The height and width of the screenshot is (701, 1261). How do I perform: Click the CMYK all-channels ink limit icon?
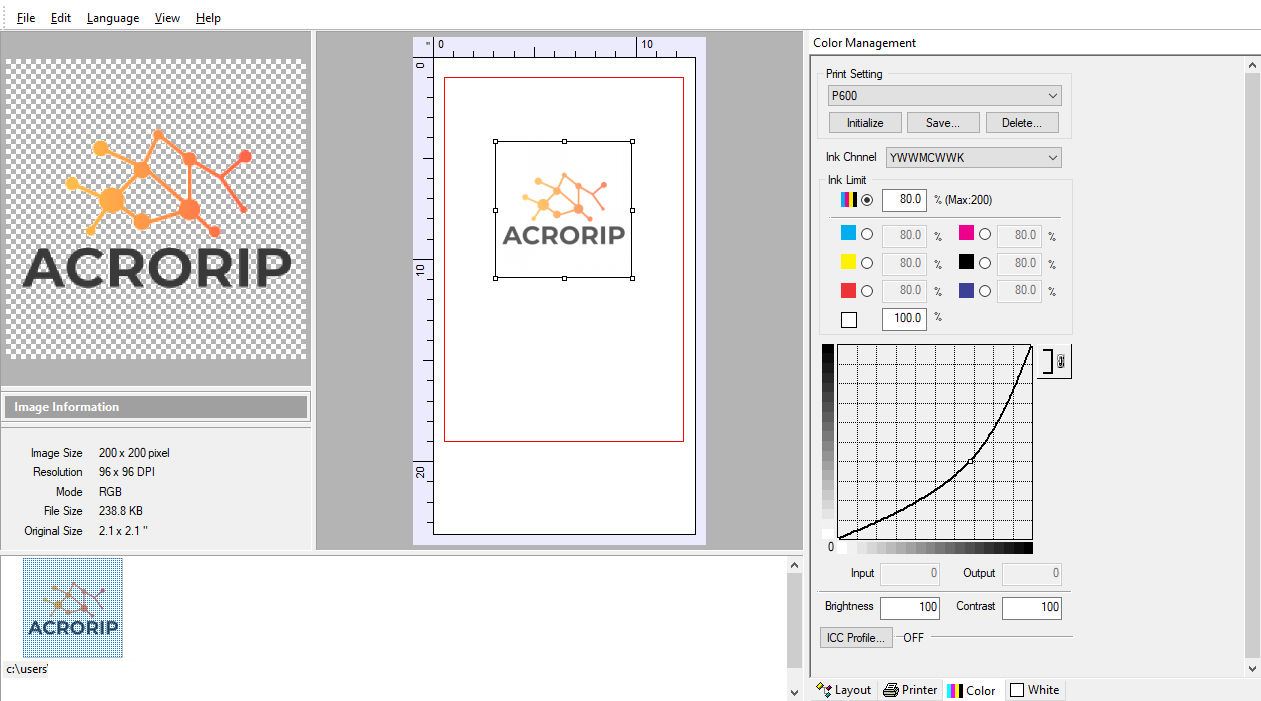point(848,200)
